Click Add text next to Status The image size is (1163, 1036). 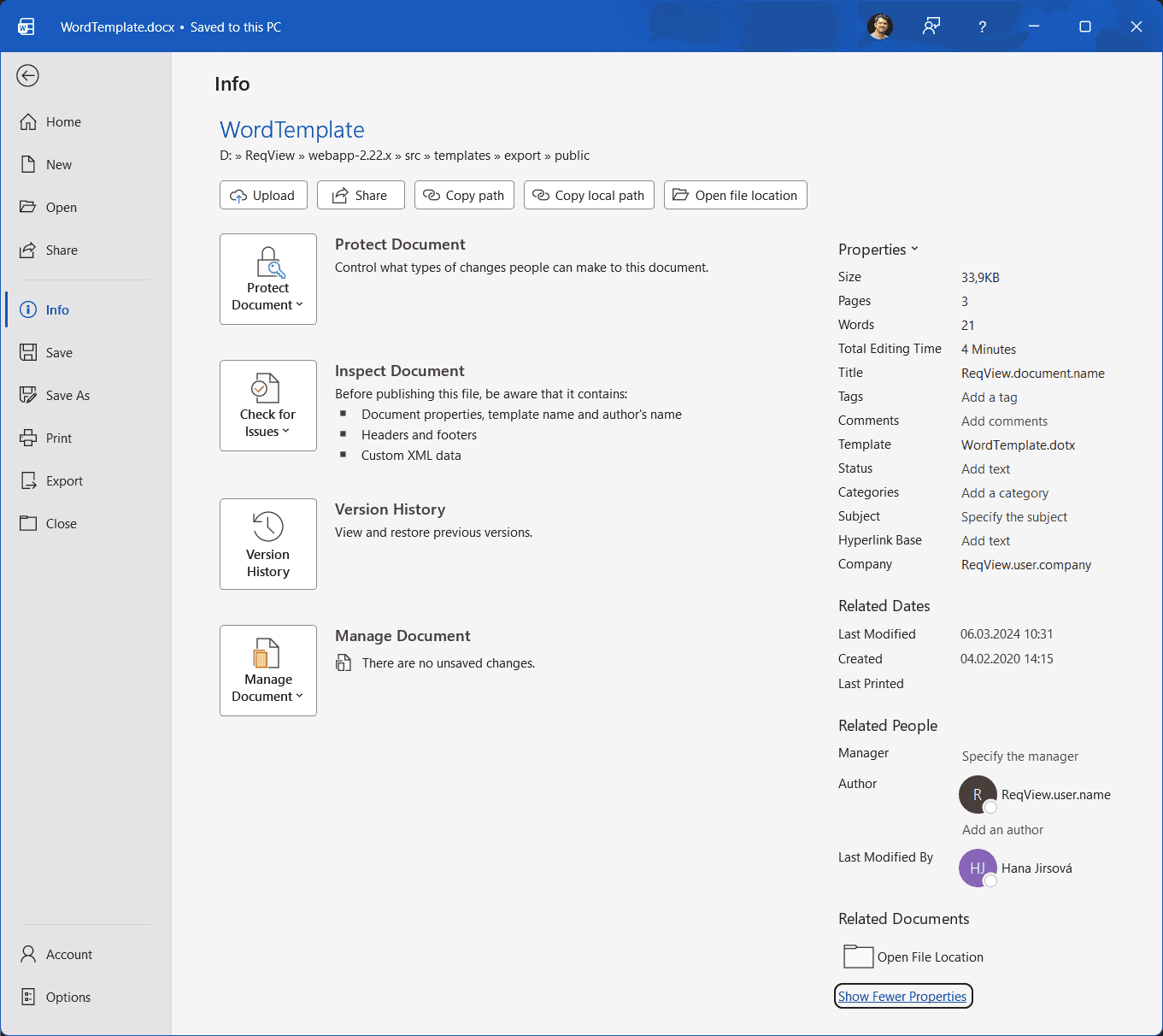pos(985,469)
